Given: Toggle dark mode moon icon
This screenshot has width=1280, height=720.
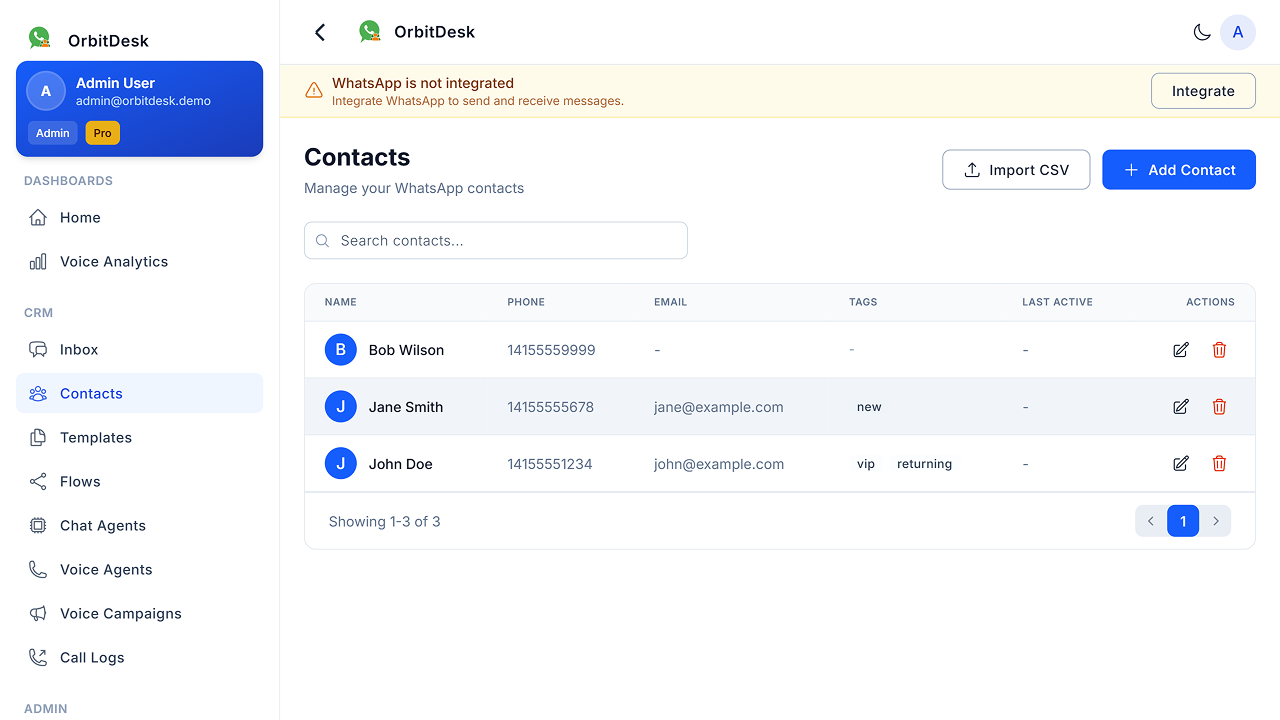Looking at the screenshot, I should click(1202, 32).
